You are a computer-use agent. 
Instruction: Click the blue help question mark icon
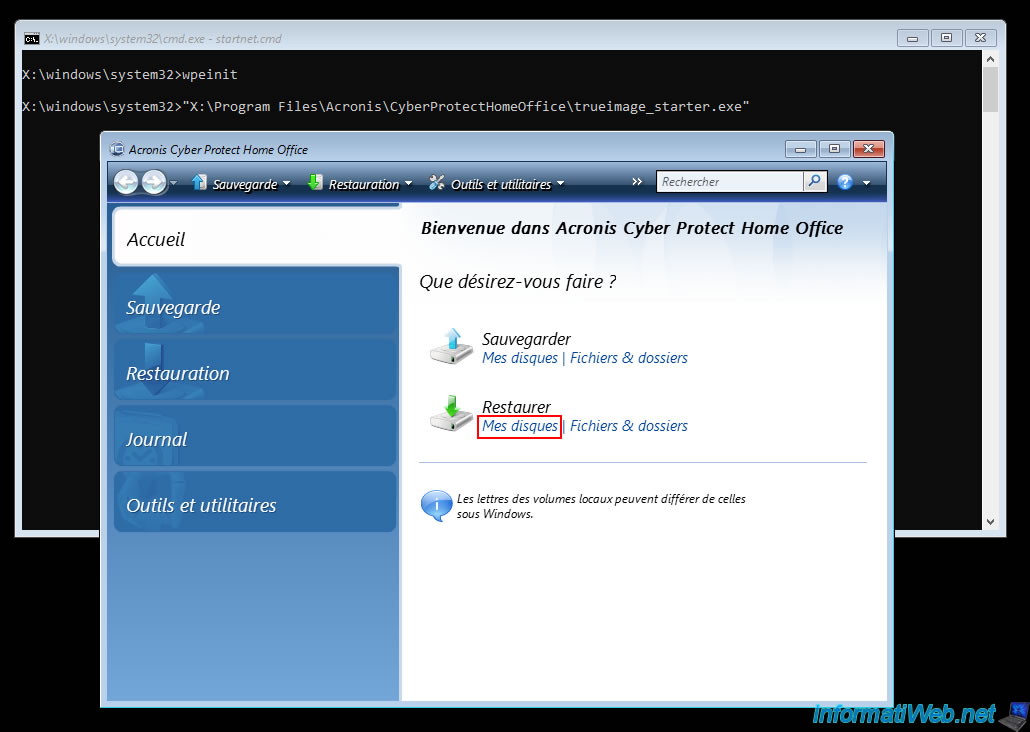(x=845, y=182)
